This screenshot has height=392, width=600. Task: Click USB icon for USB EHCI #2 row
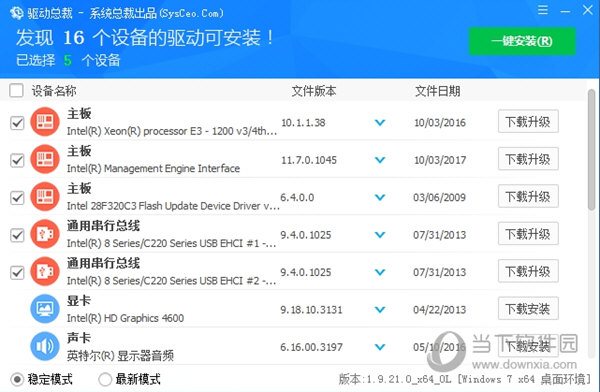[45, 271]
